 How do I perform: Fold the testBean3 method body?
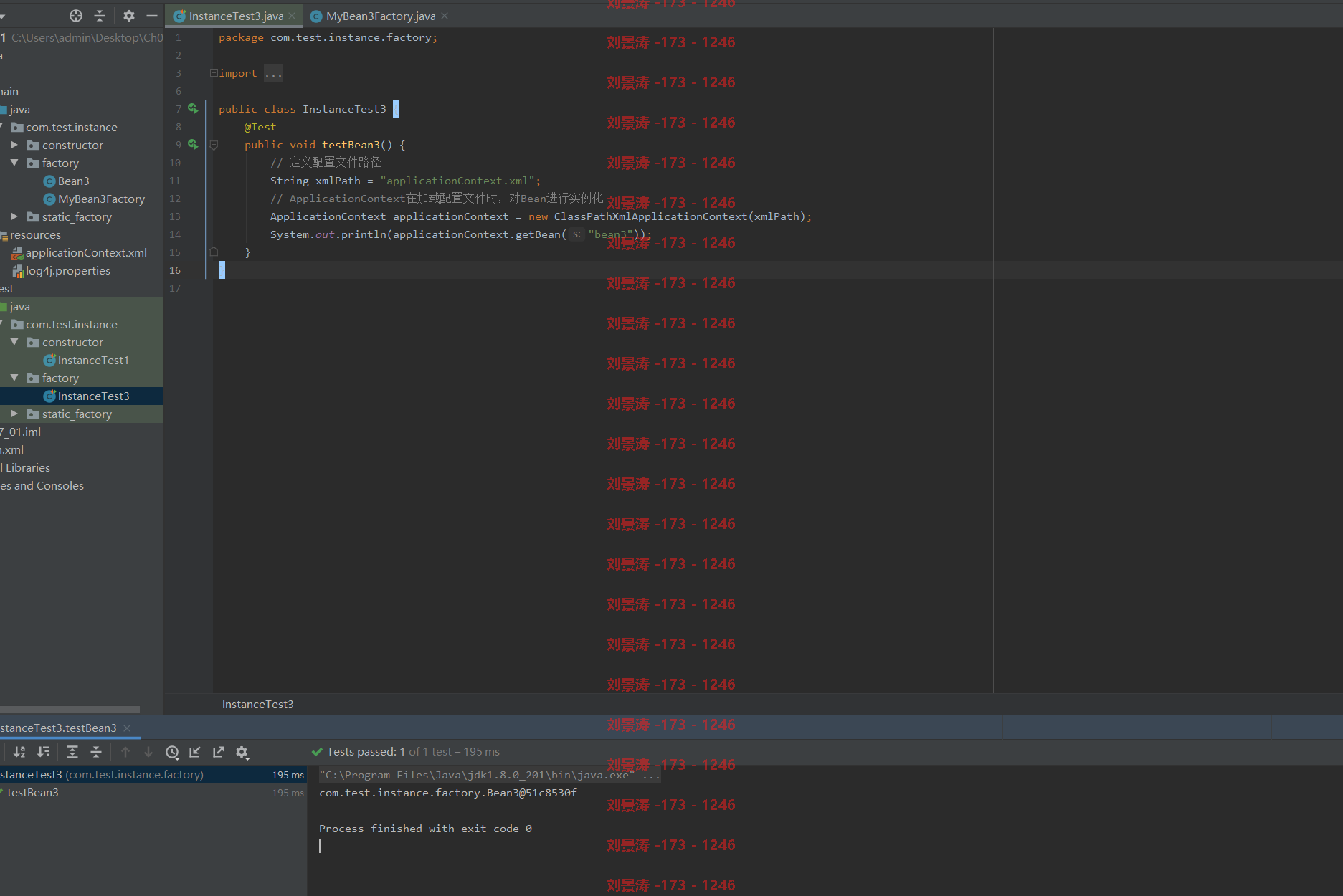[x=214, y=145]
